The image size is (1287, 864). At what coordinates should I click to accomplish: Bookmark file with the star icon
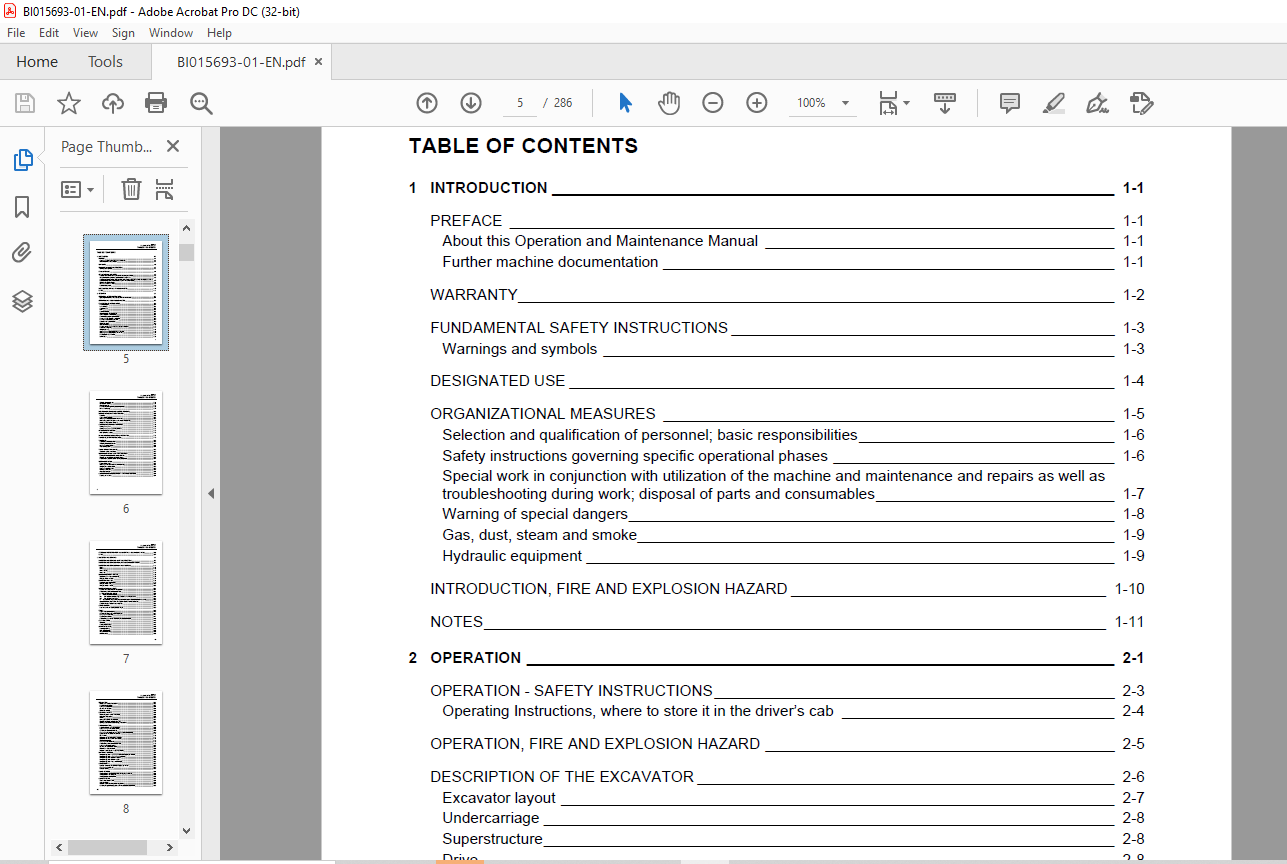click(x=68, y=103)
